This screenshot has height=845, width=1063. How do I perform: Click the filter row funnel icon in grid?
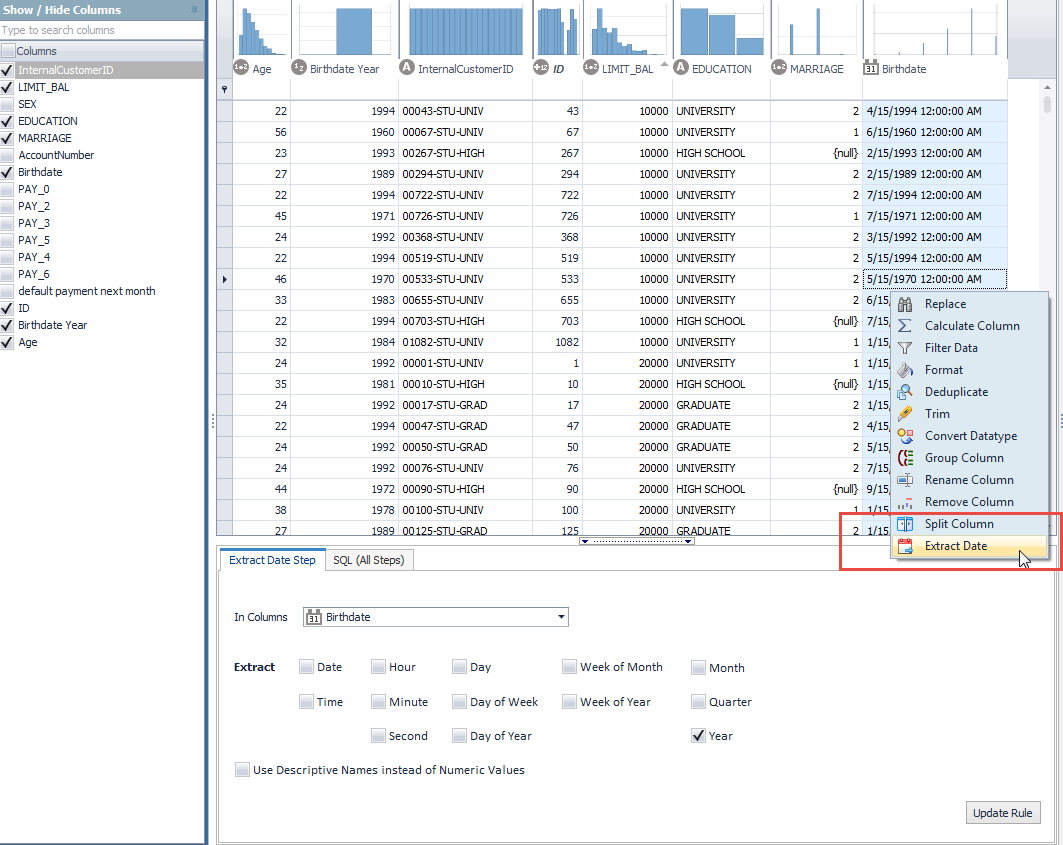(224, 90)
